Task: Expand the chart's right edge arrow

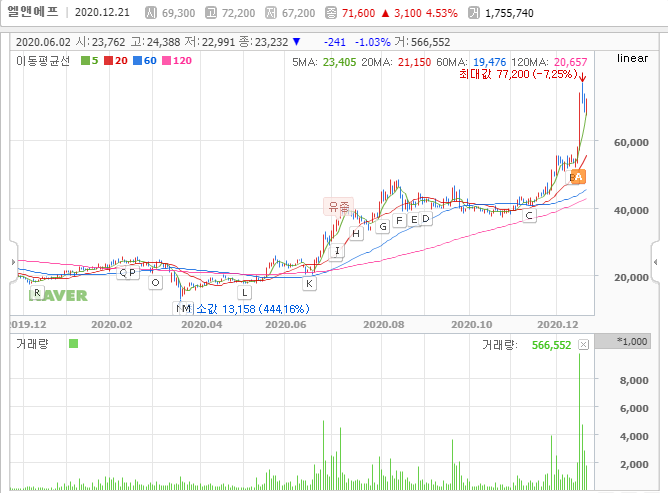Action: click(655, 262)
